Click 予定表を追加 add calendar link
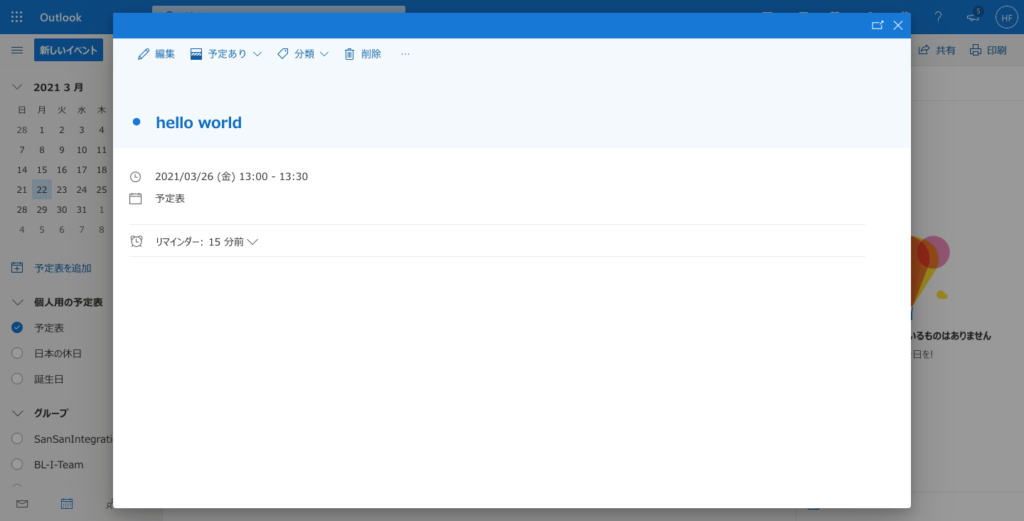 (51, 268)
